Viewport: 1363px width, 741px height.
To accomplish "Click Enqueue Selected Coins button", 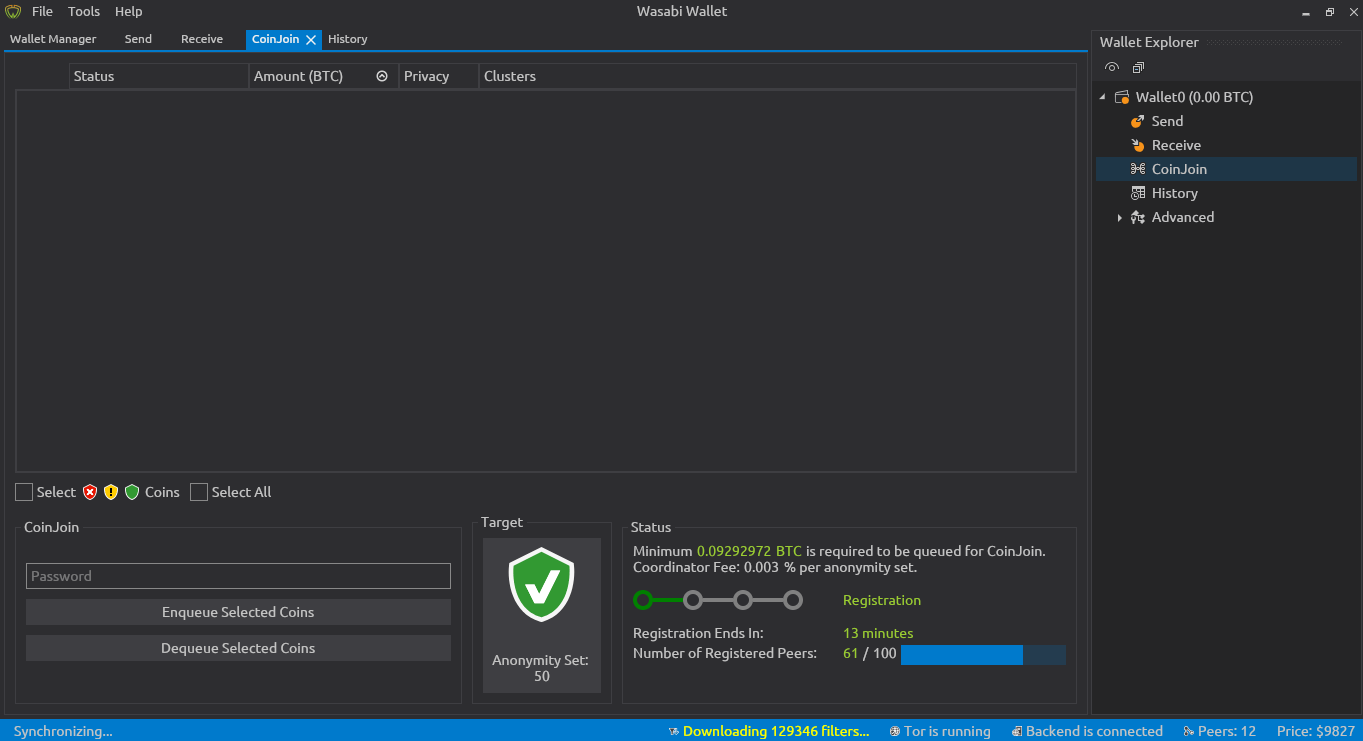I will coord(238,612).
